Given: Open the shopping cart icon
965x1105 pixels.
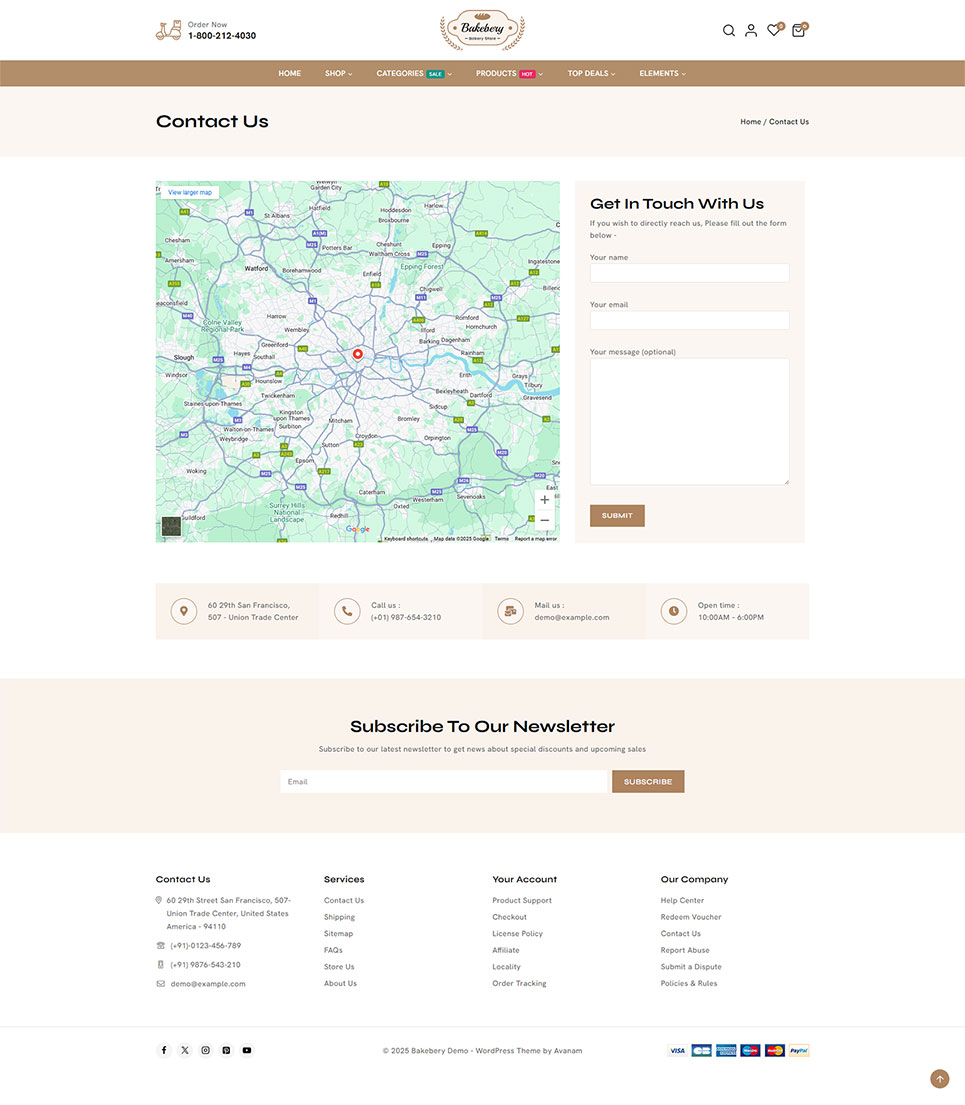Looking at the screenshot, I should point(798,31).
